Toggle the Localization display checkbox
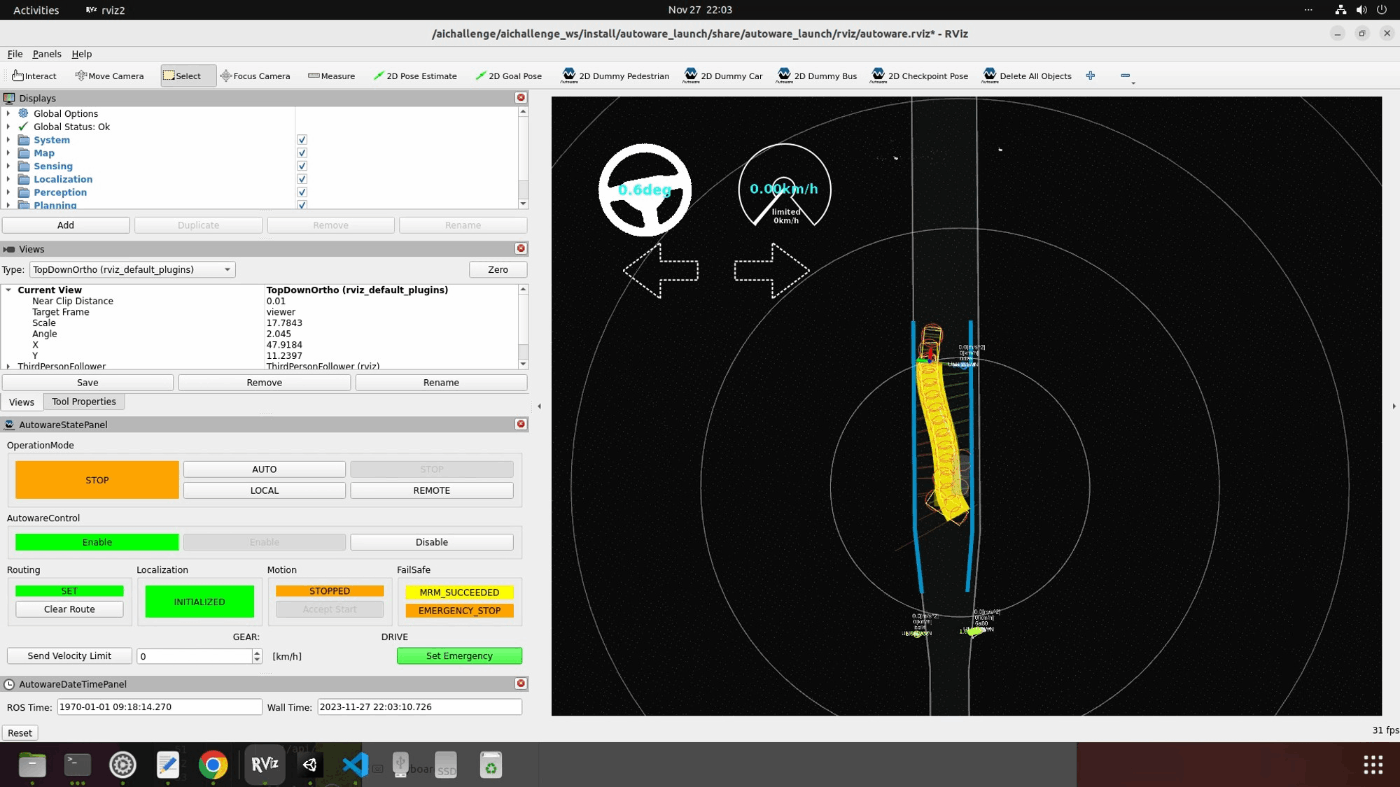 click(302, 179)
